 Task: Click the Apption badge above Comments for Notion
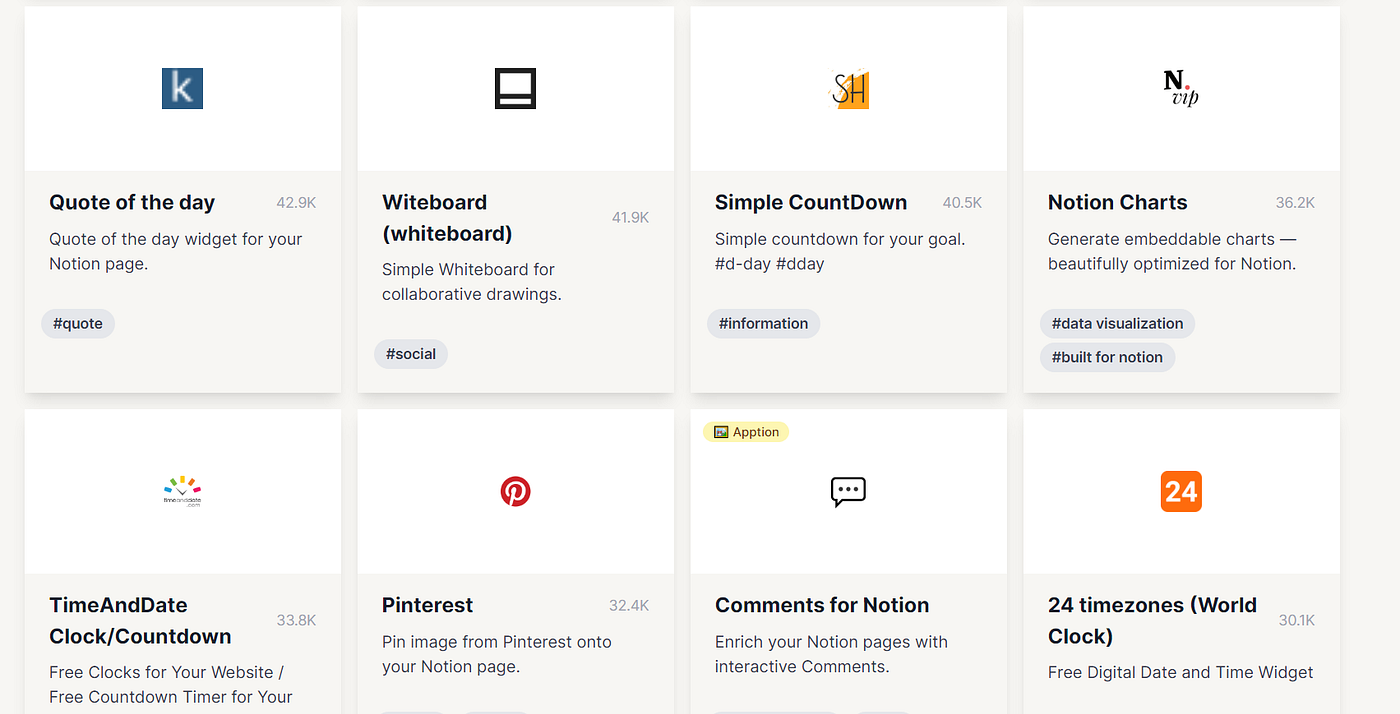click(746, 431)
